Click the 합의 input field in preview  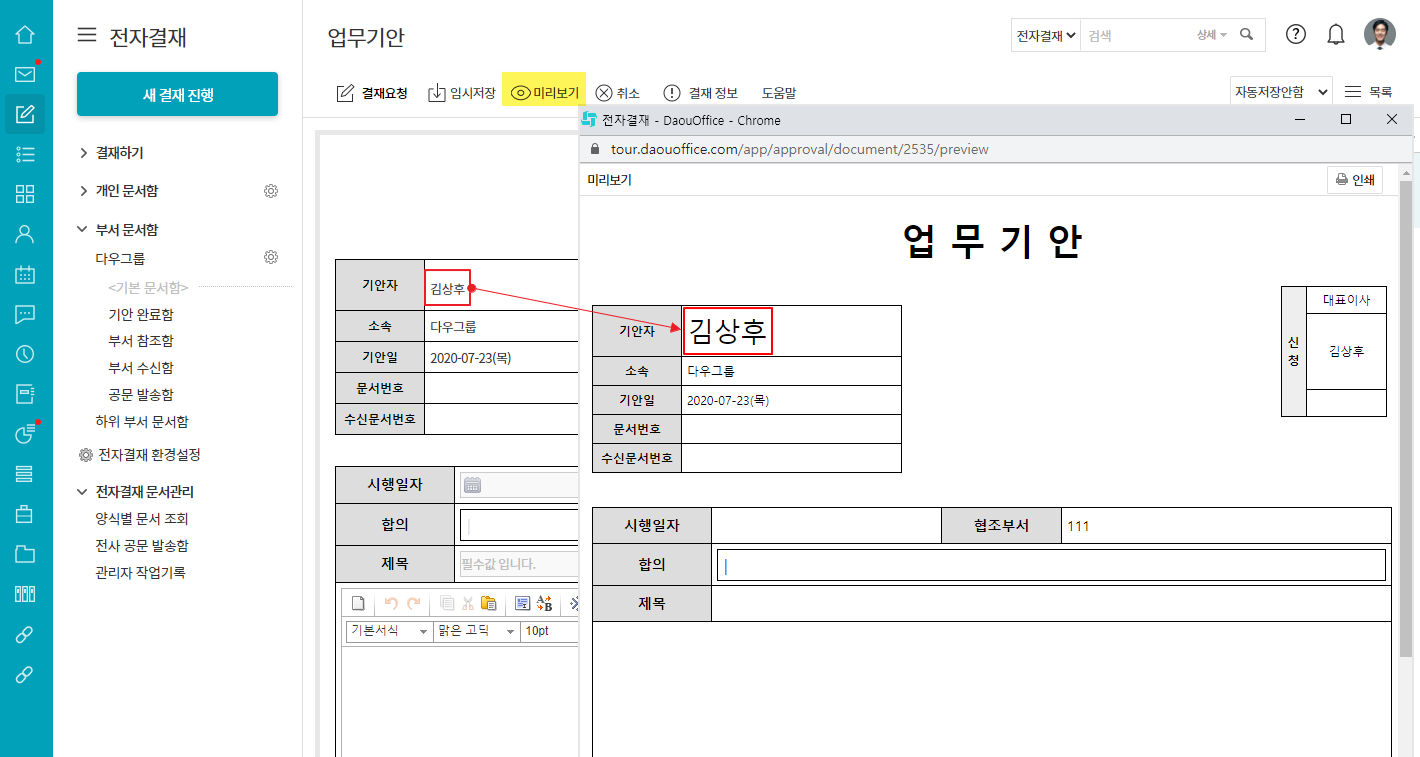click(x=1050, y=565)
